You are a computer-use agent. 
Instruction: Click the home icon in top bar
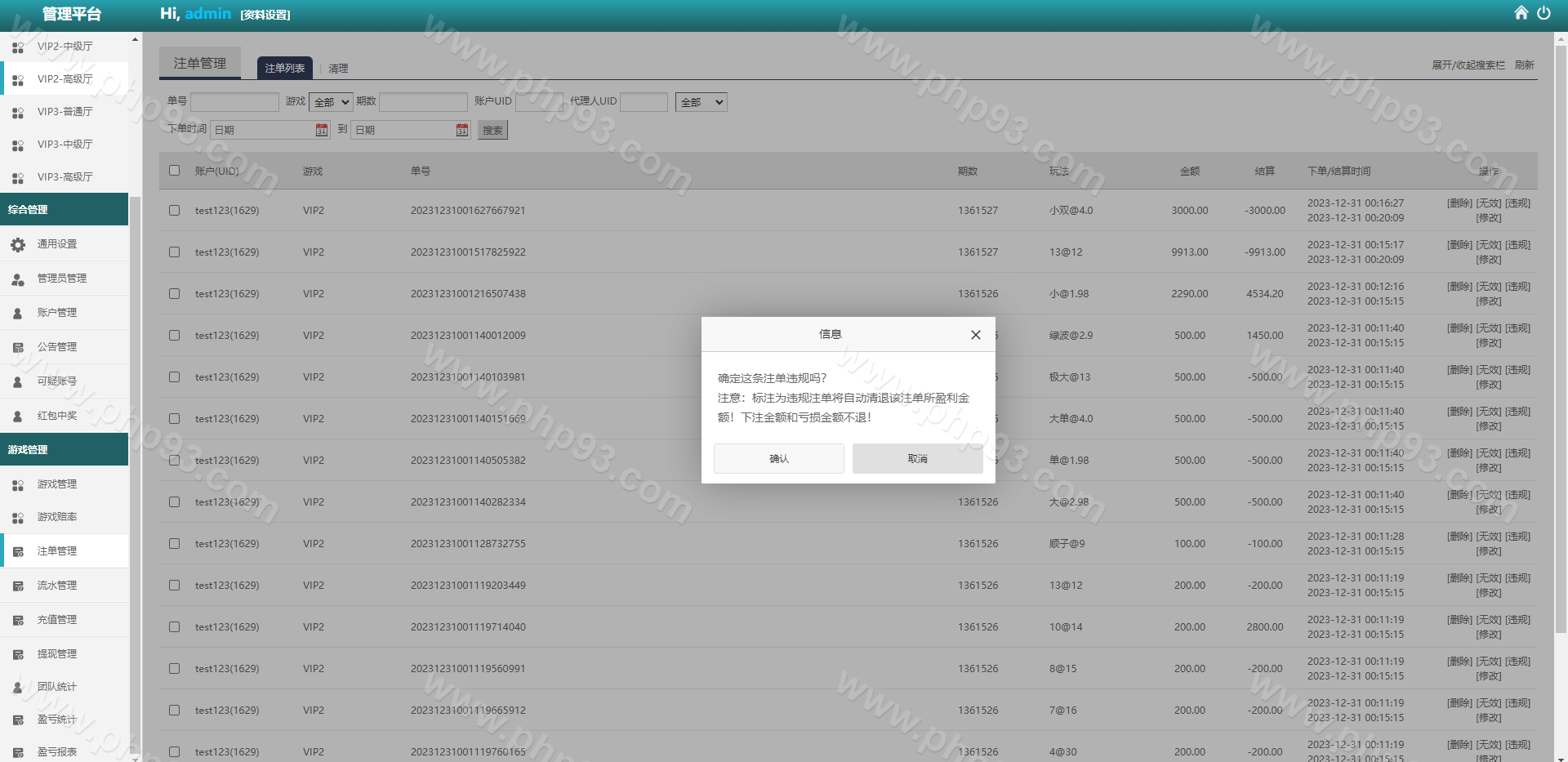[x=1521, y=13]
